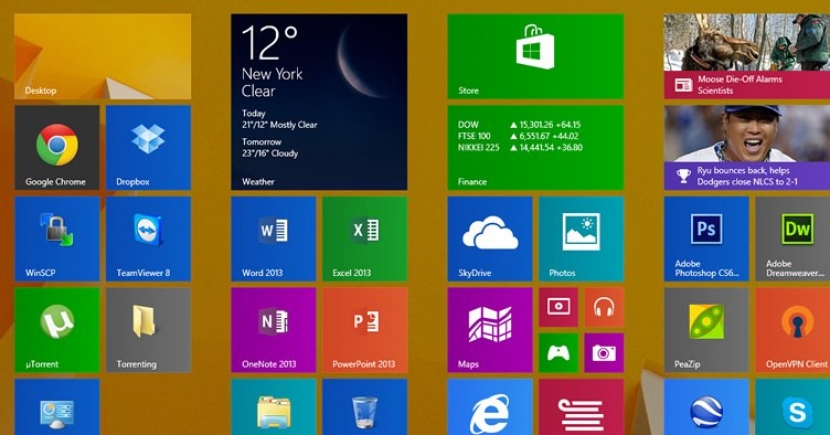
Task: Open the Google Chrome tile
Action: point(57,147)
